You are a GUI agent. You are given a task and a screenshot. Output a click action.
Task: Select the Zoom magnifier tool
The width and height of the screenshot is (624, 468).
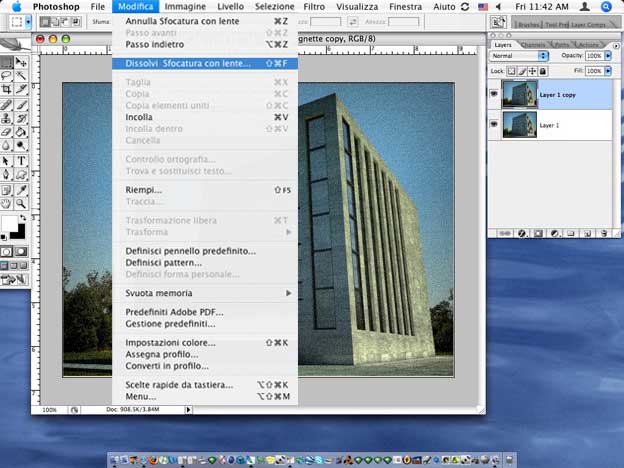(x=21, y=203)
